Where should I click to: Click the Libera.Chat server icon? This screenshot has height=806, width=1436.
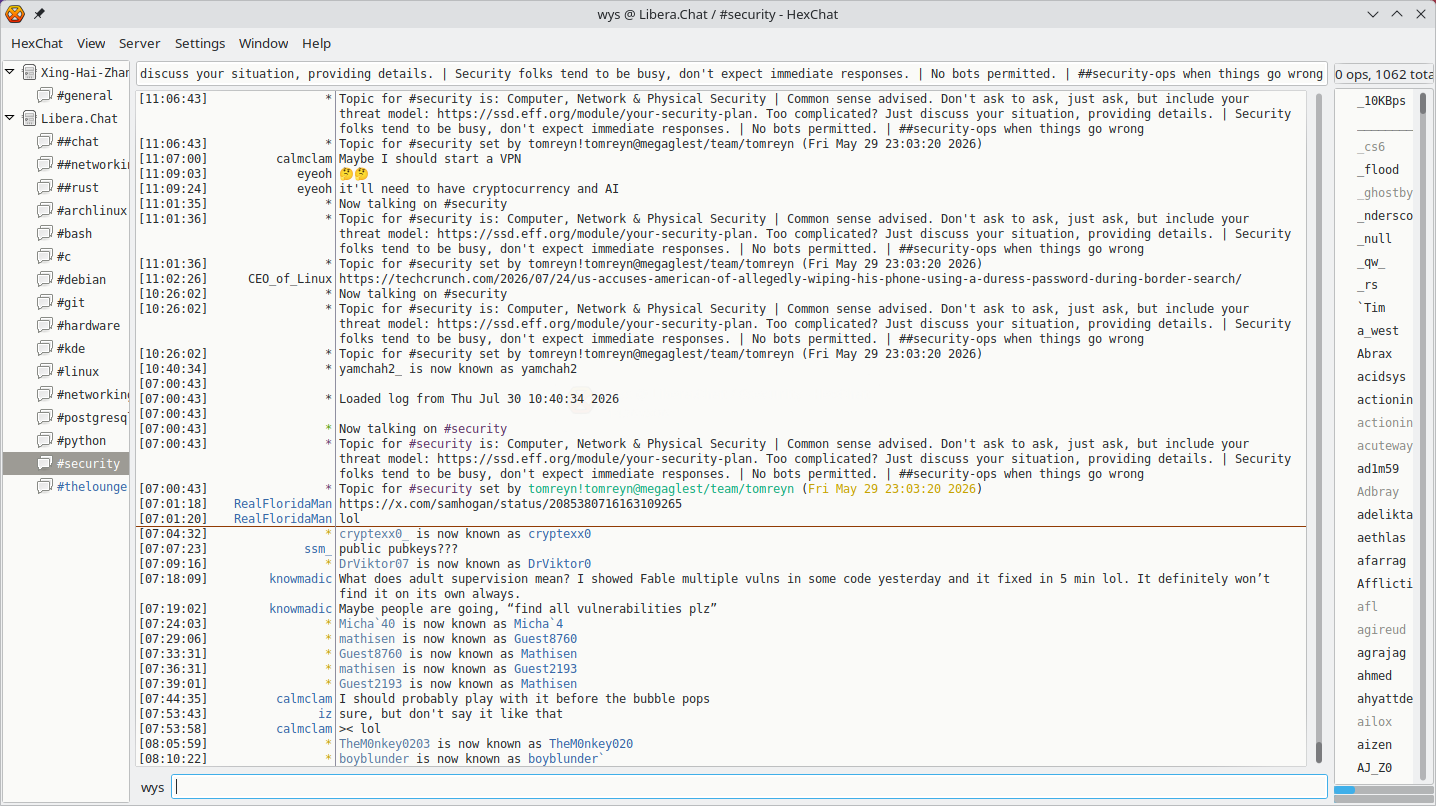tap(29, 119)
